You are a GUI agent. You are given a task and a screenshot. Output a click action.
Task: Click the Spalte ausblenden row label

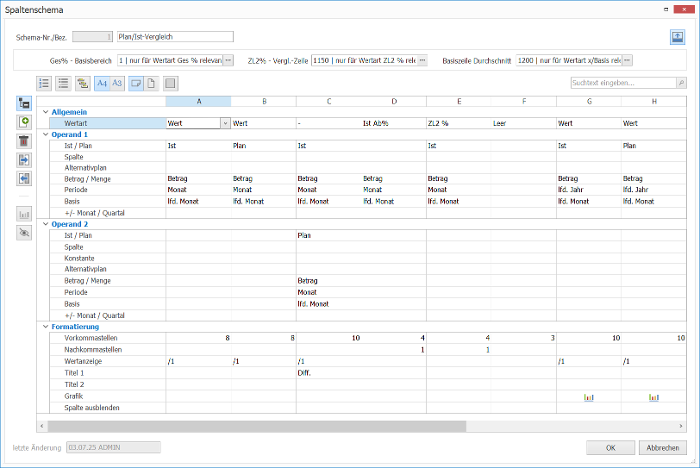108,408
